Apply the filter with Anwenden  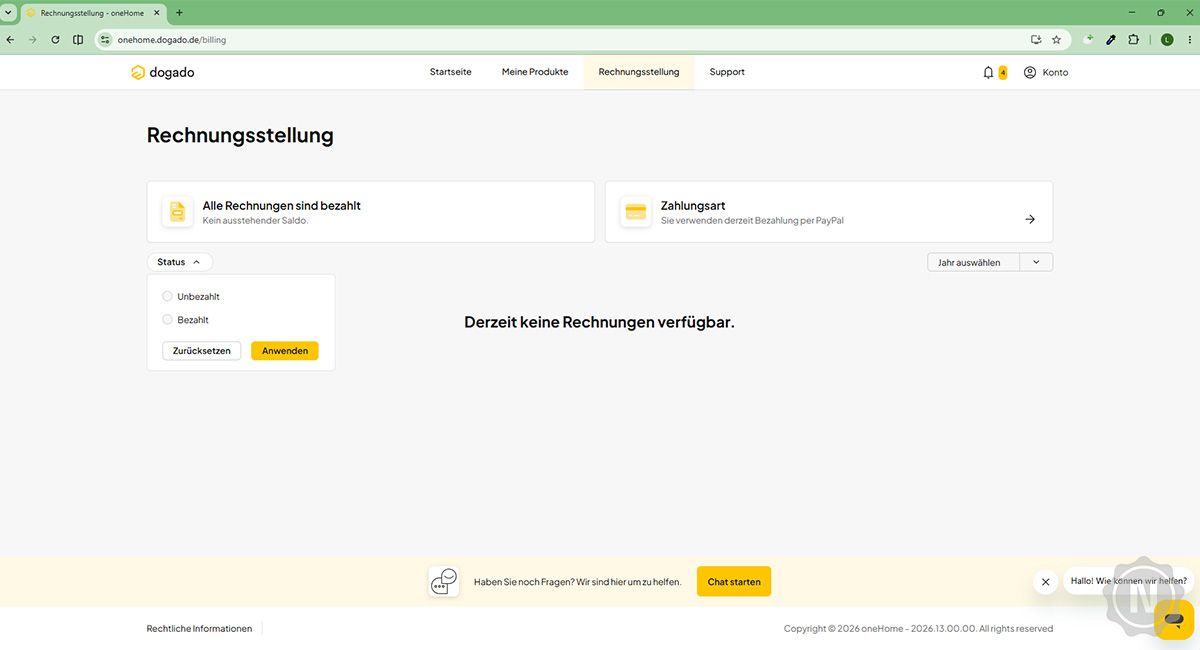pyautogui.click(x=285, y=351)
